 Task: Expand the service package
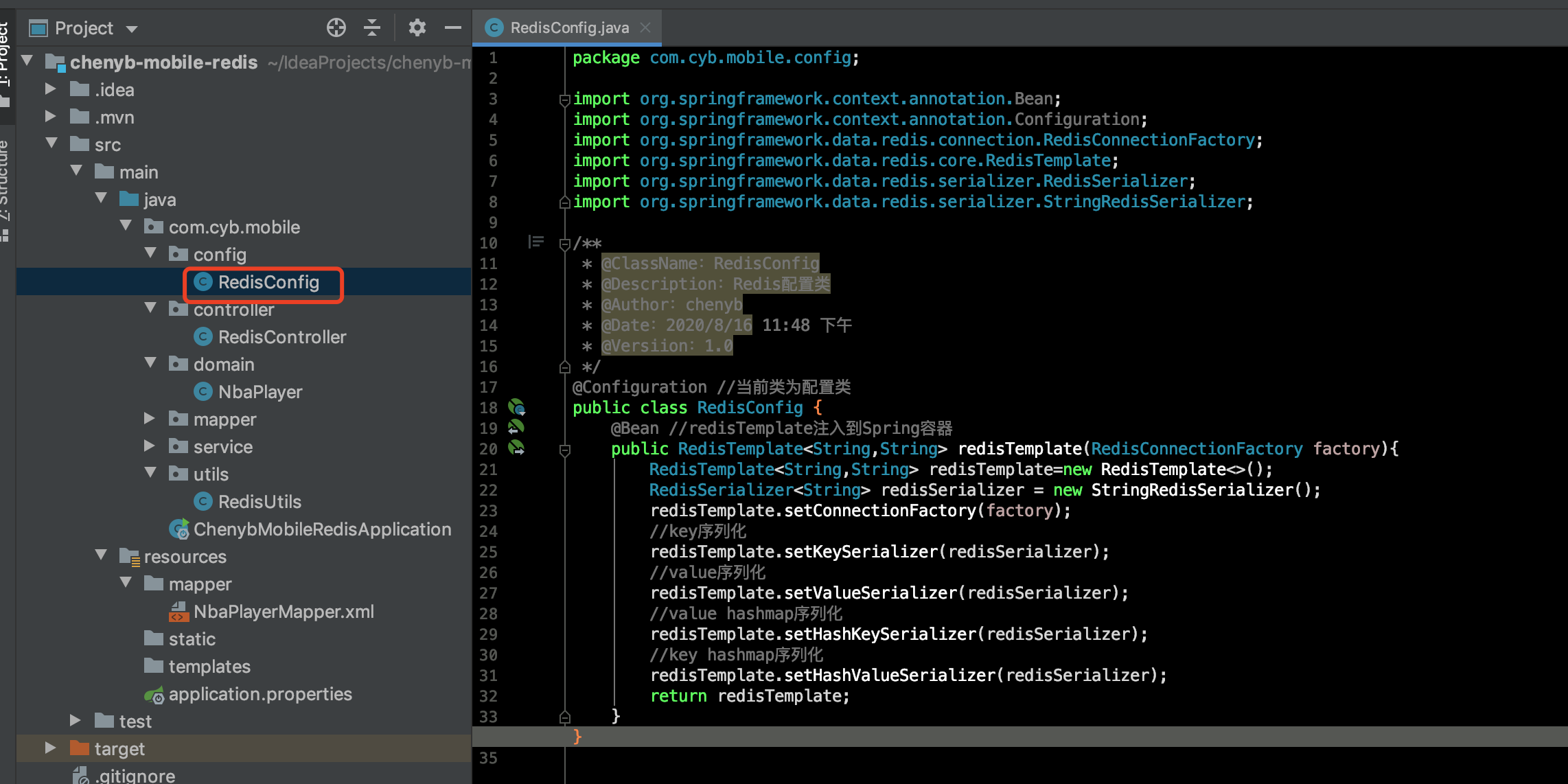(149, 446)
